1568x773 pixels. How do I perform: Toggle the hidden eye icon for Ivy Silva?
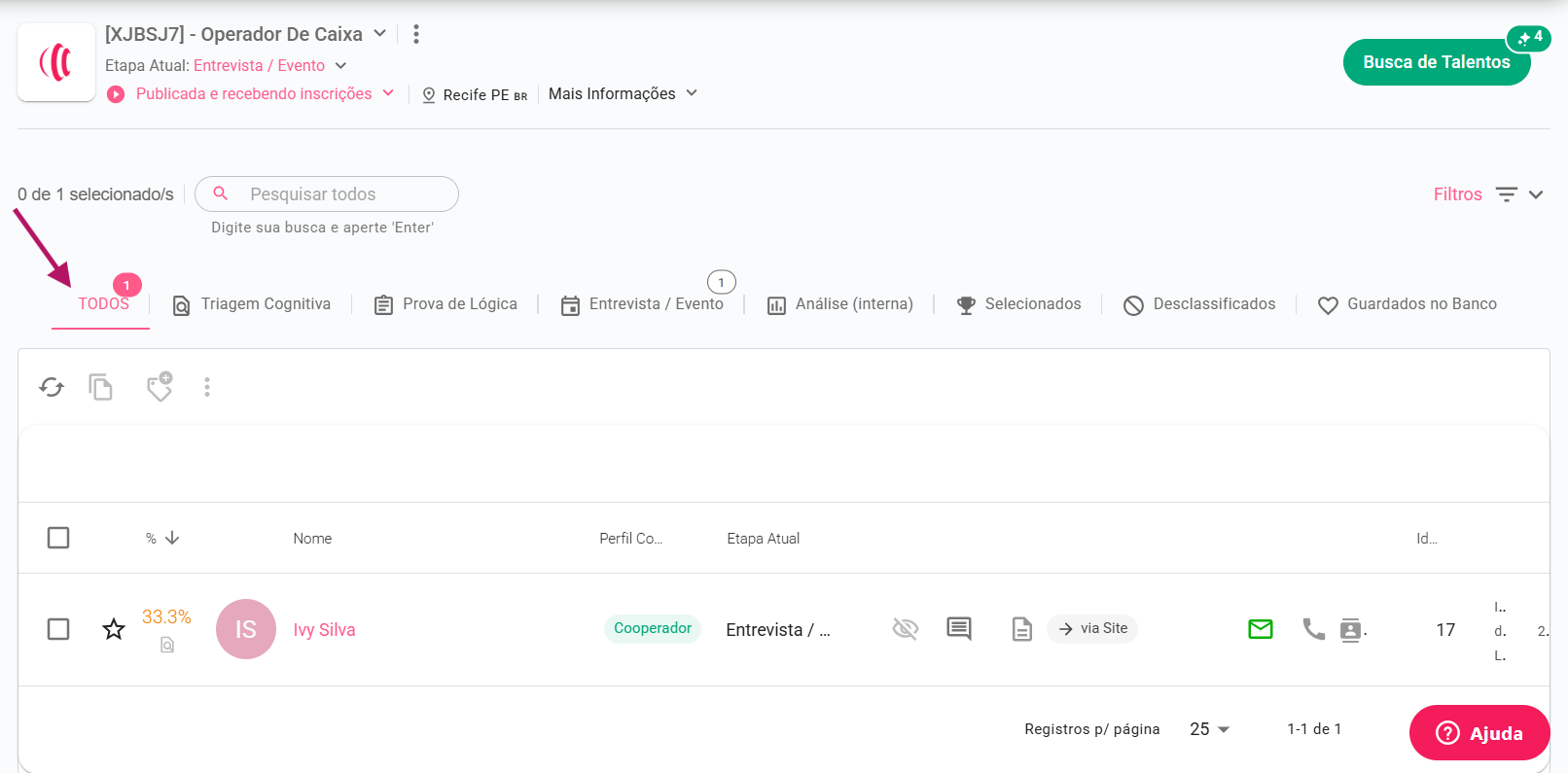pyautogui.click(x=906, y=629)
